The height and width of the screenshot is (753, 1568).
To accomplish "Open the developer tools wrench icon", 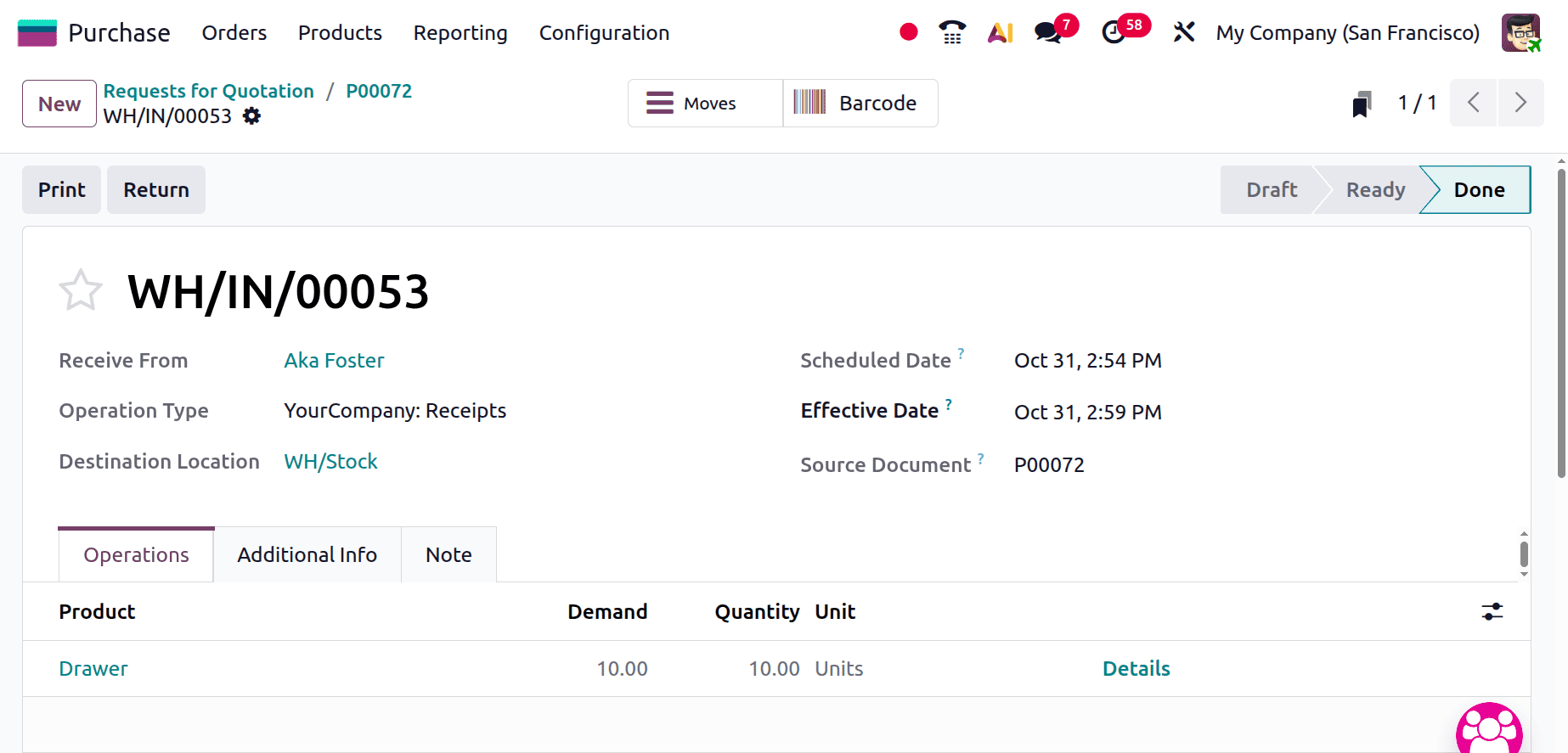I will point(1184,32).
